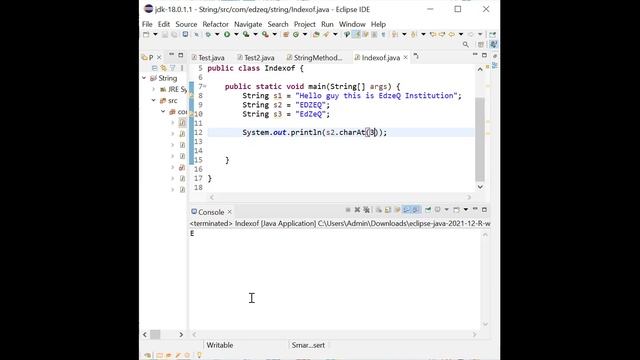Click Collapse All in Package Explorer

pyautogui.click(x=154, y=68)
